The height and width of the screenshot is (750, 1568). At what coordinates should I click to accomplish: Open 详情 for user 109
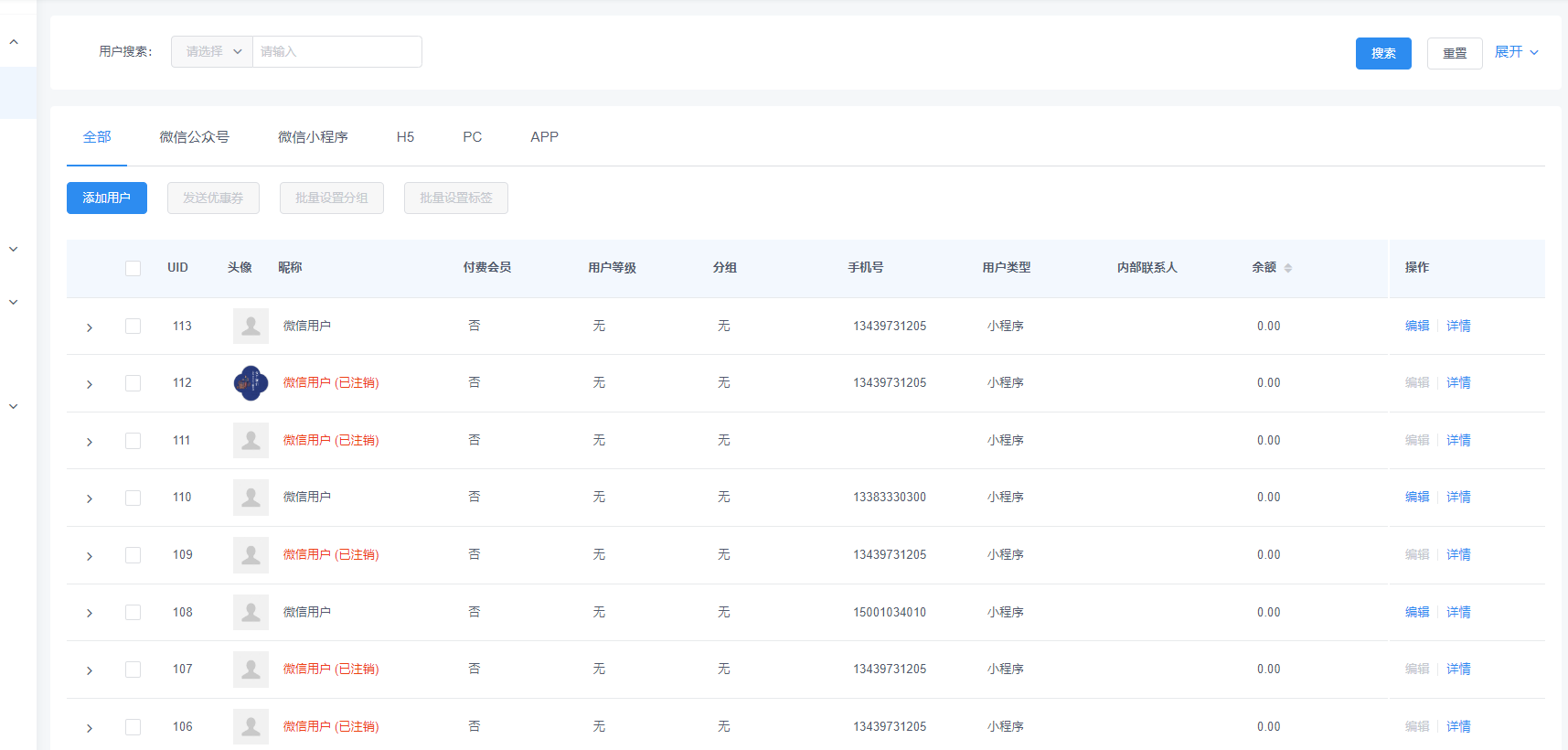(1458, 555)
